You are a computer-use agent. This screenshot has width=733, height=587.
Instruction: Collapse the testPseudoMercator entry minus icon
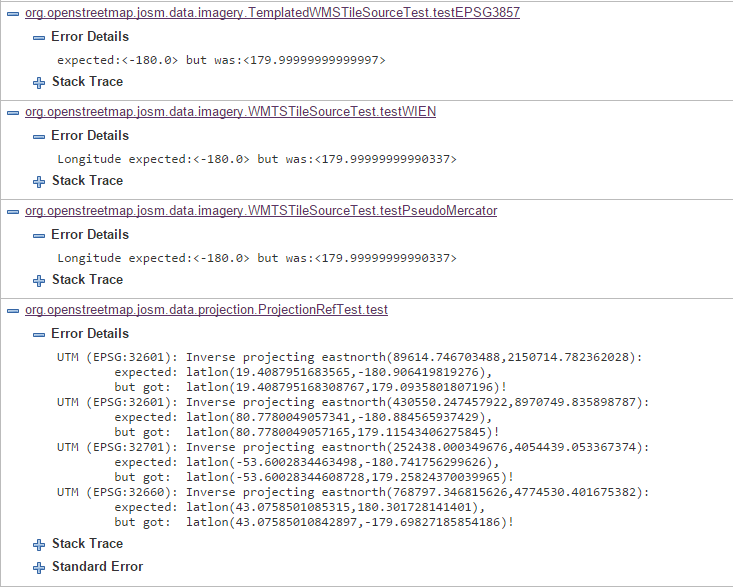[14, 211]
